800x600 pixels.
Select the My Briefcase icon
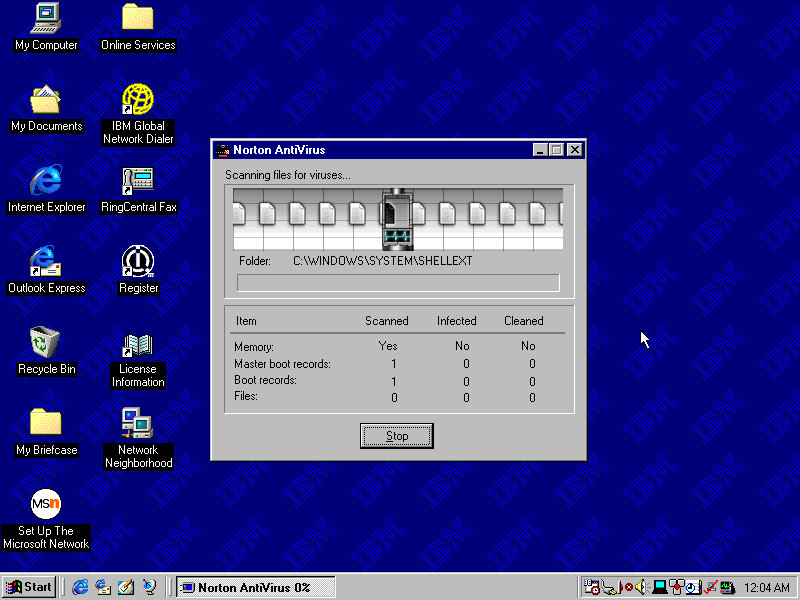pos(46,424)
